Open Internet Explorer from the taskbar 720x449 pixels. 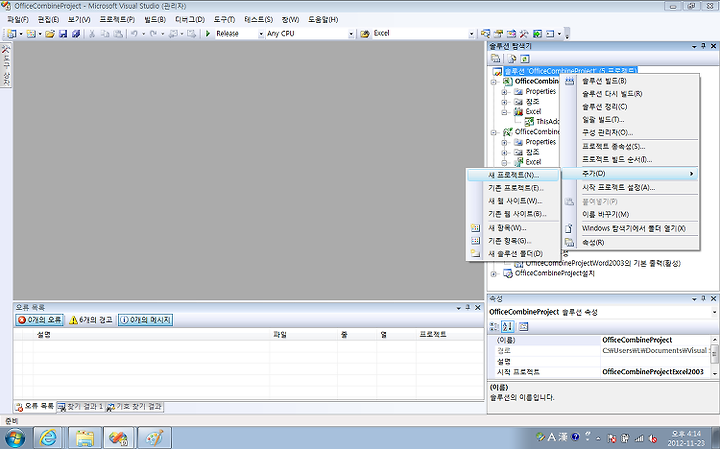(48, 438)
